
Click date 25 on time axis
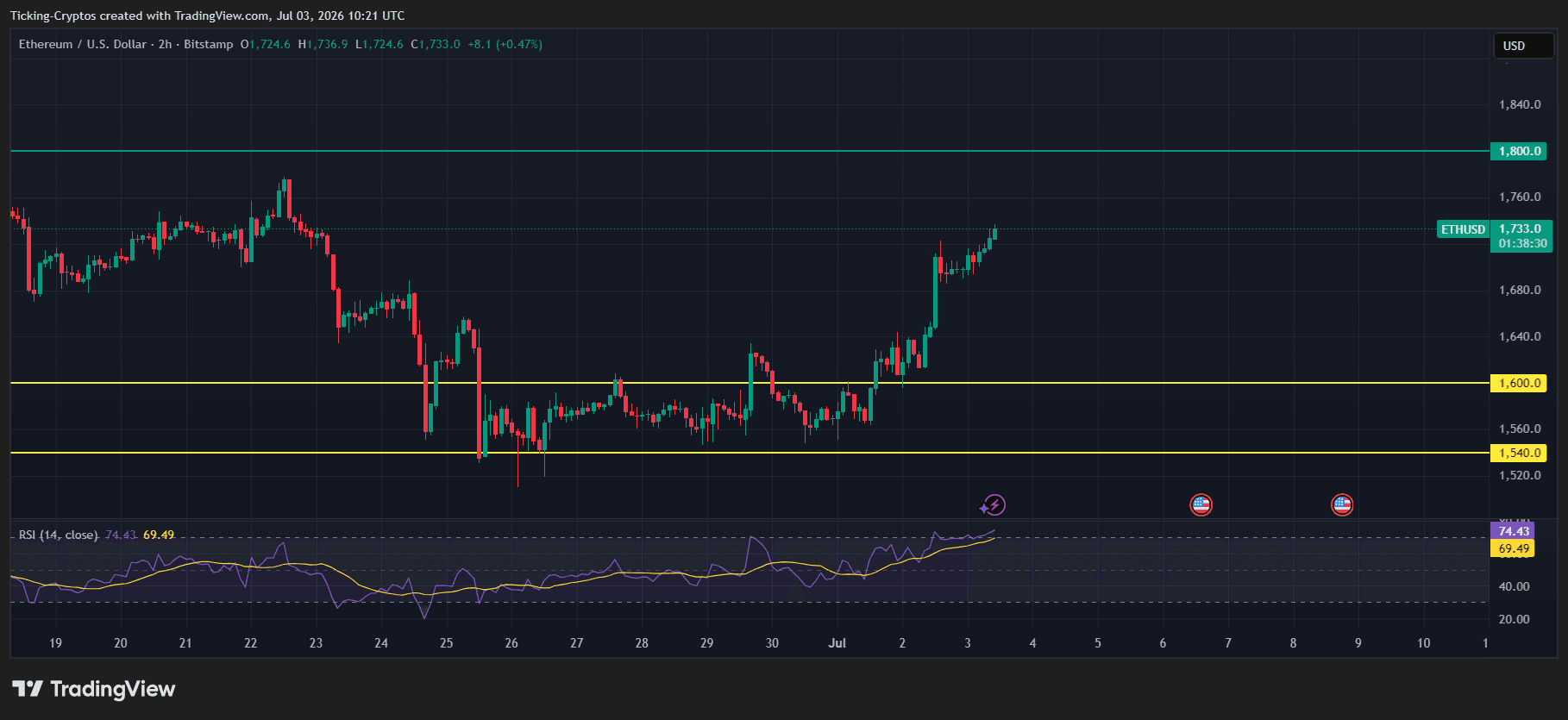pyautogui.click(x=446, y=643)
